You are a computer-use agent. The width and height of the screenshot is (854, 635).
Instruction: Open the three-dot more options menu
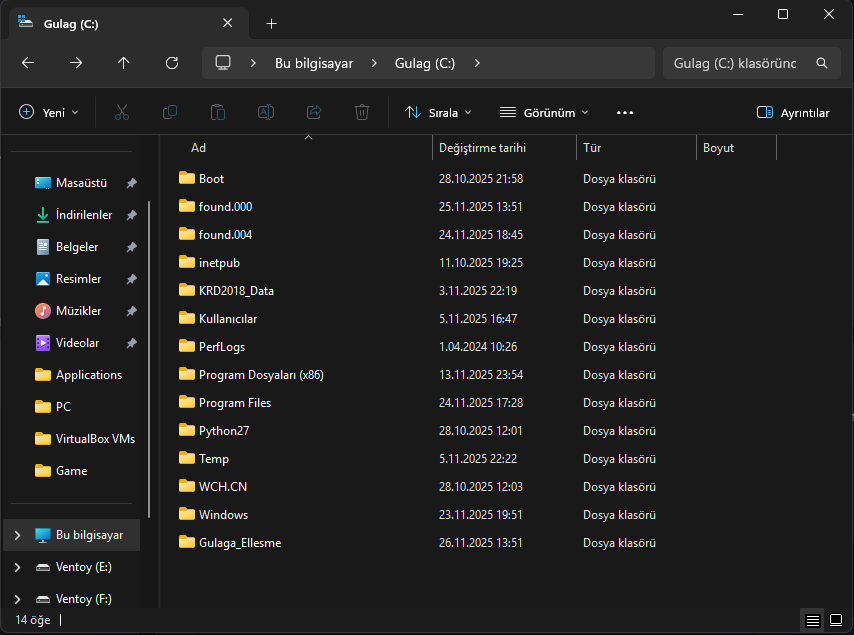(x=625, y=113)
